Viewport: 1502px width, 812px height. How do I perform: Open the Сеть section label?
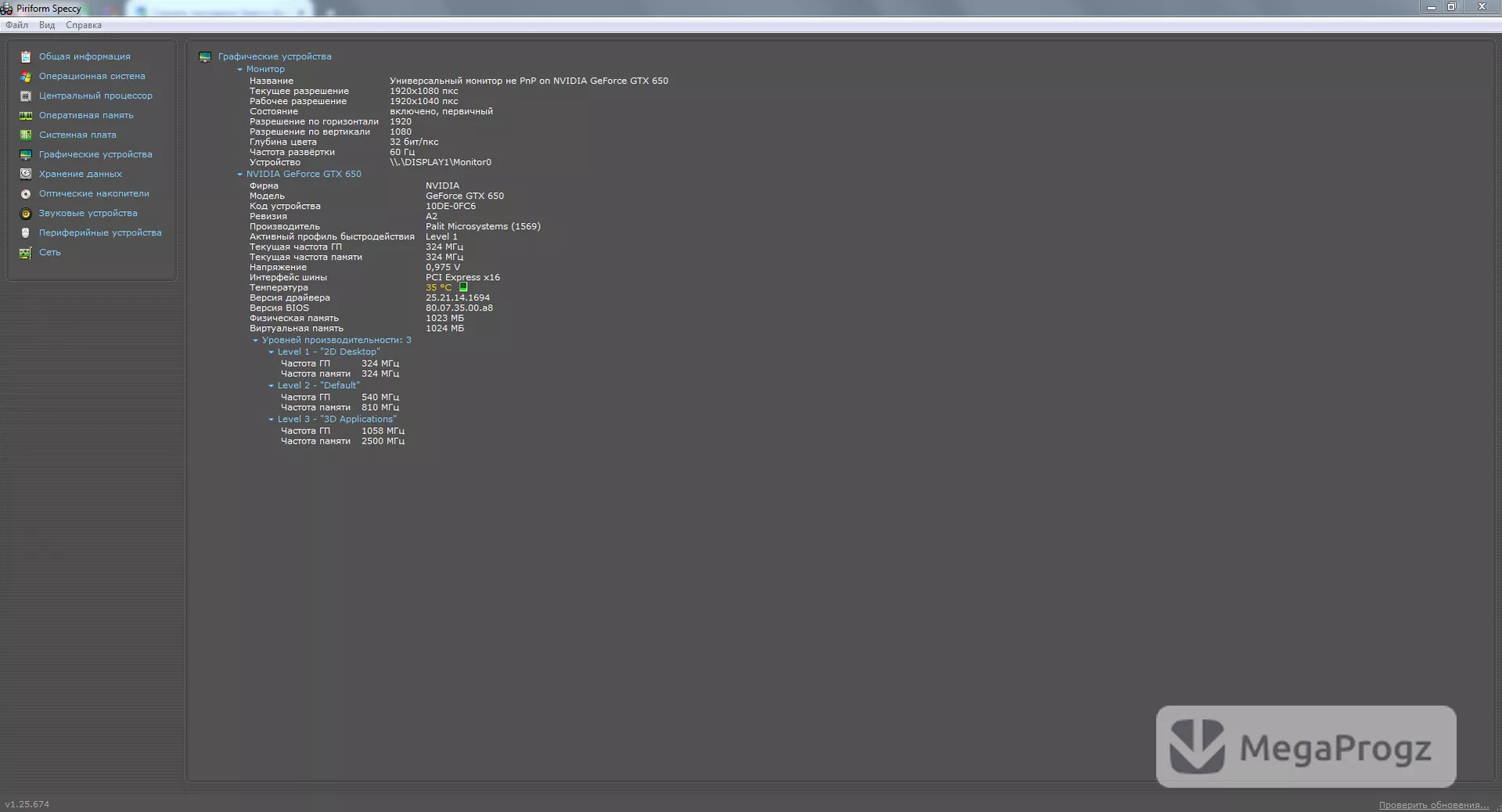coord(50,252)
